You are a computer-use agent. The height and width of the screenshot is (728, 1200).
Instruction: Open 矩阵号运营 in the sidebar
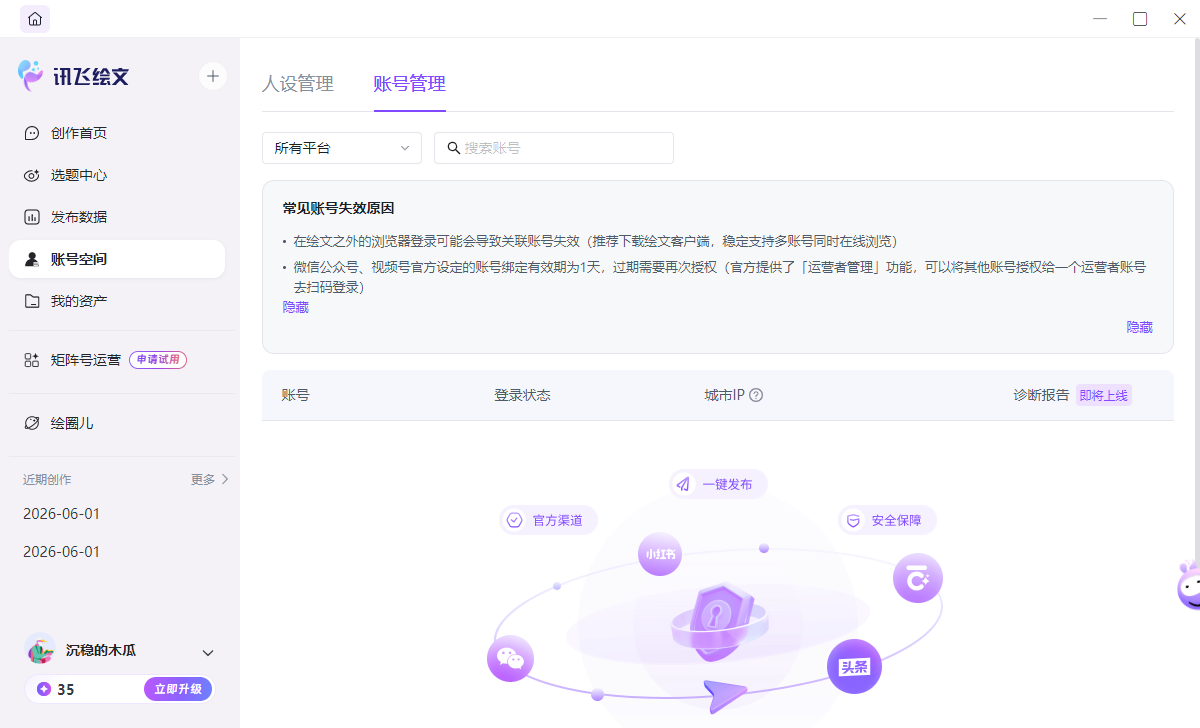tap(86, 360)
